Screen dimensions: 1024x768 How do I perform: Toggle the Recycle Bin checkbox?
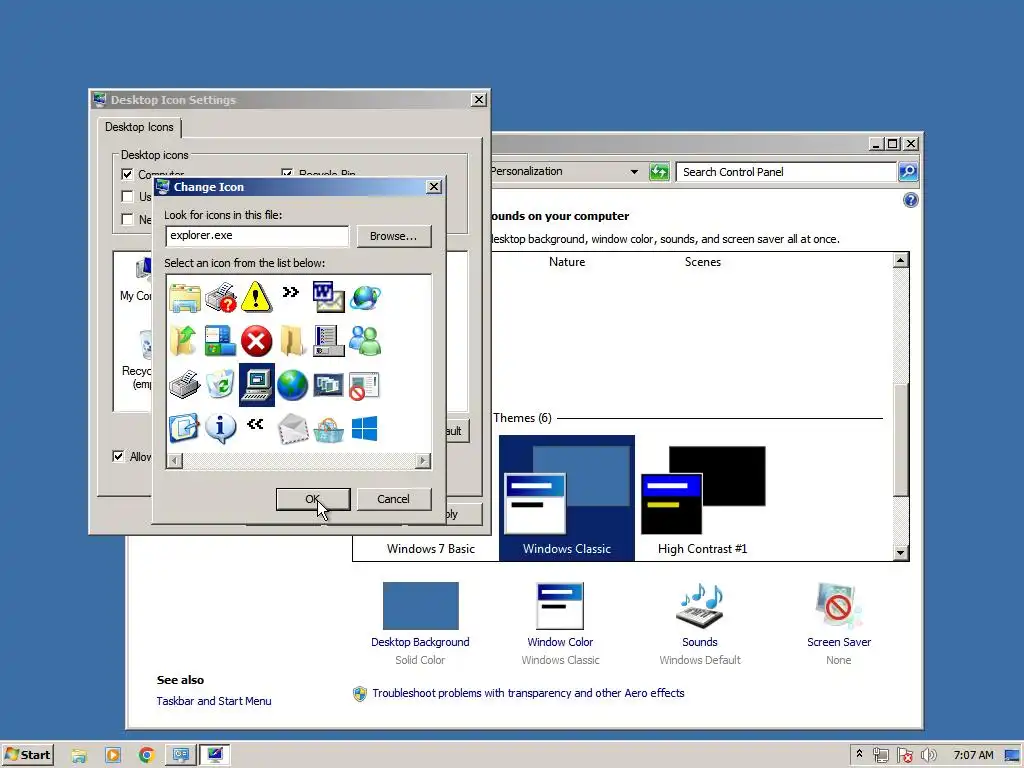(x=287, y=174)
